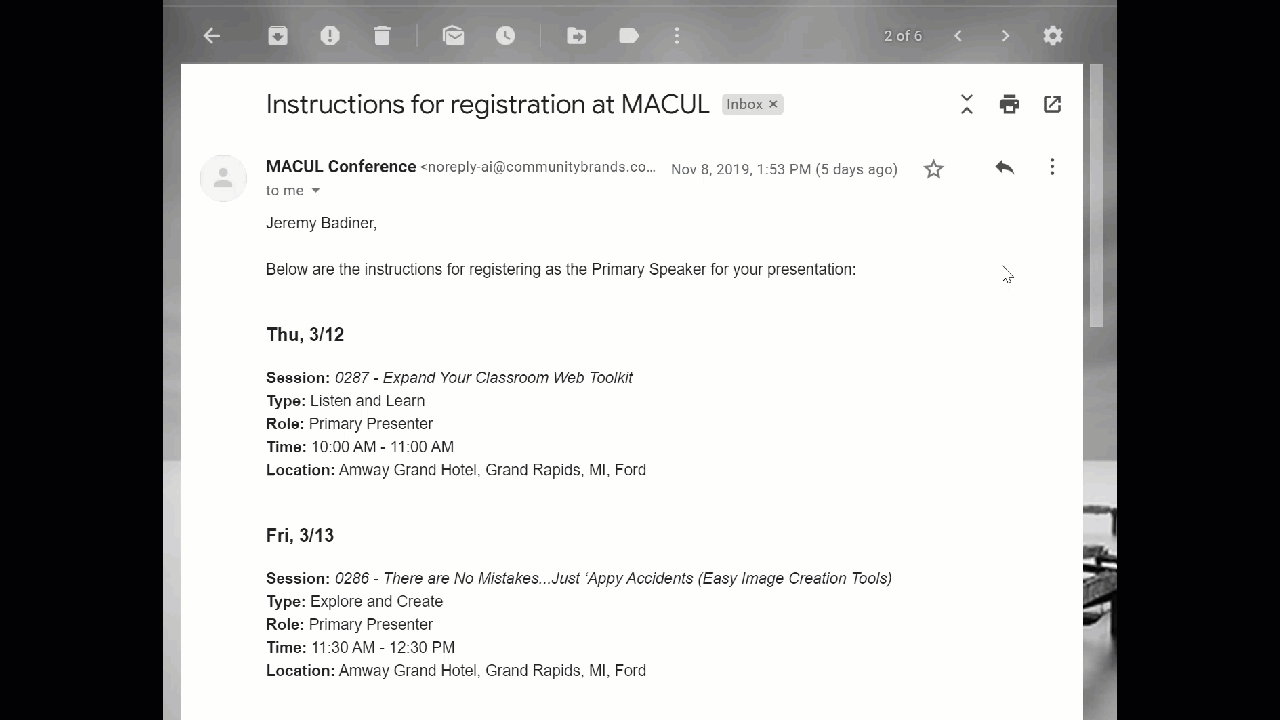The image size is (1280, 720).
Task: Mark the message as unread
Action: (x=454, y=36)
